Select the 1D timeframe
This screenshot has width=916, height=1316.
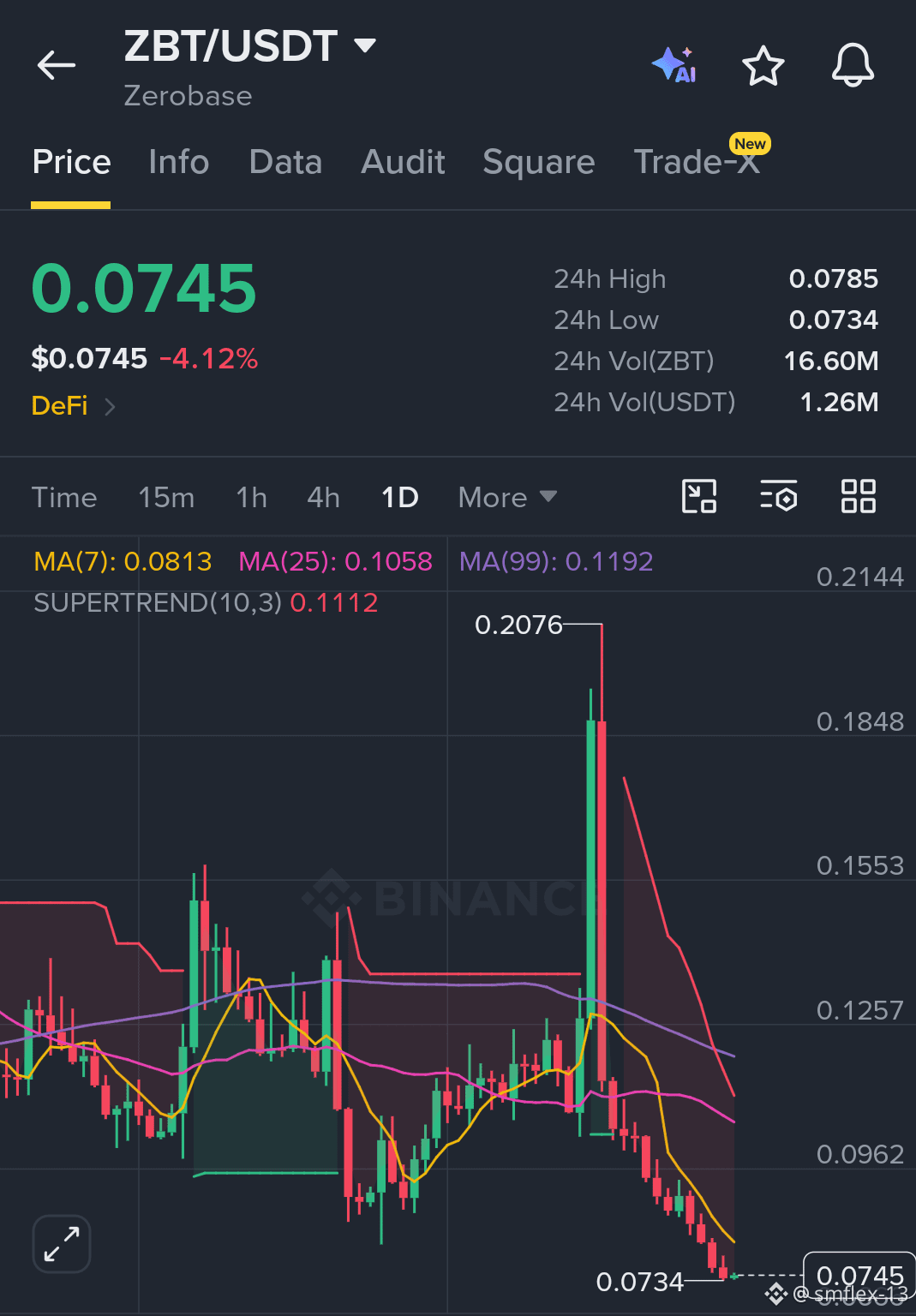click(x=399, y=497)
